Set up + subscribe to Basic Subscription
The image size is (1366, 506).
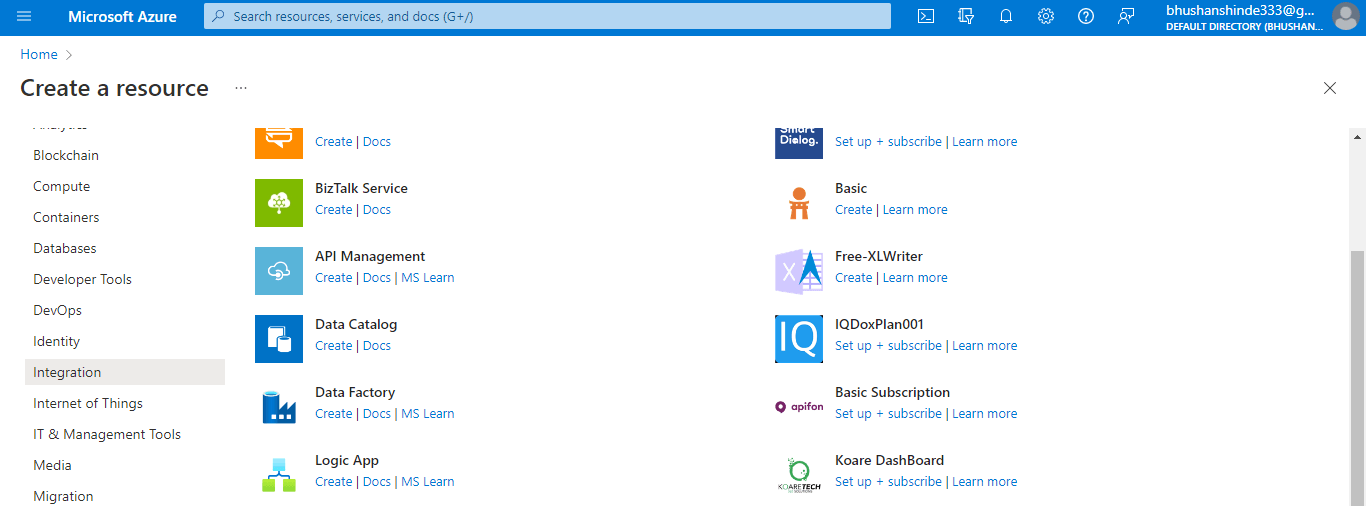coord(888,413)
